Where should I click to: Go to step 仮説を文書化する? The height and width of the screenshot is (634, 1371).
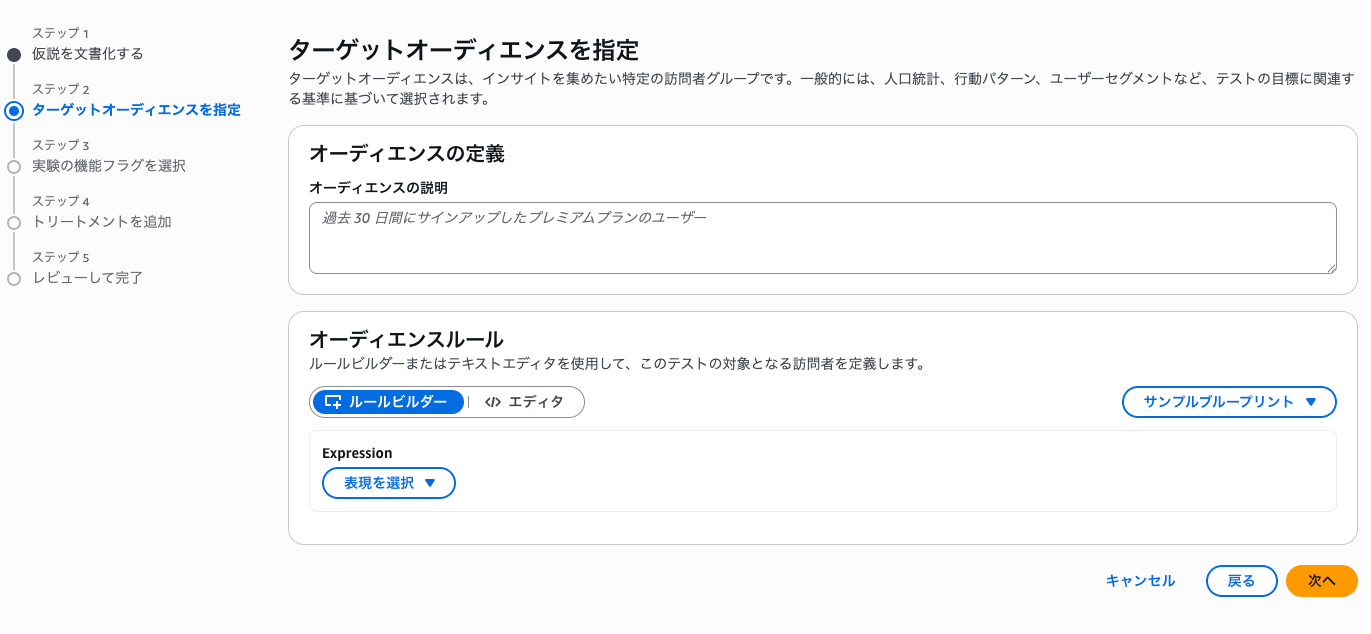click(88, 54)
